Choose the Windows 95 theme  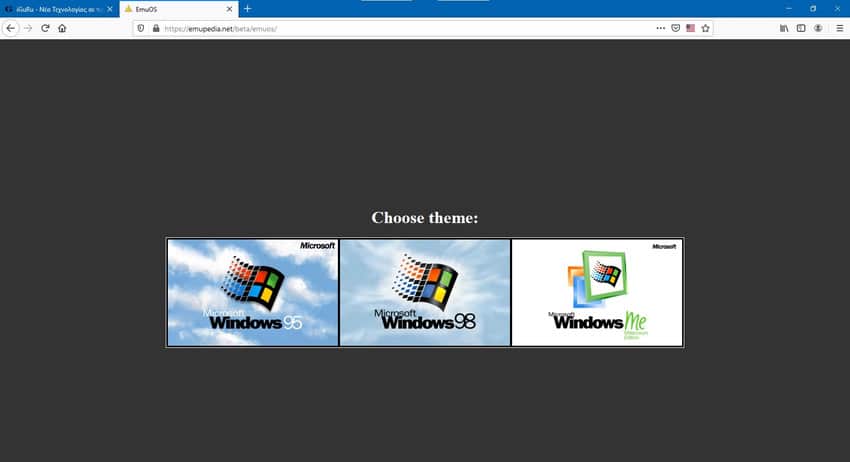pos(253,292)
